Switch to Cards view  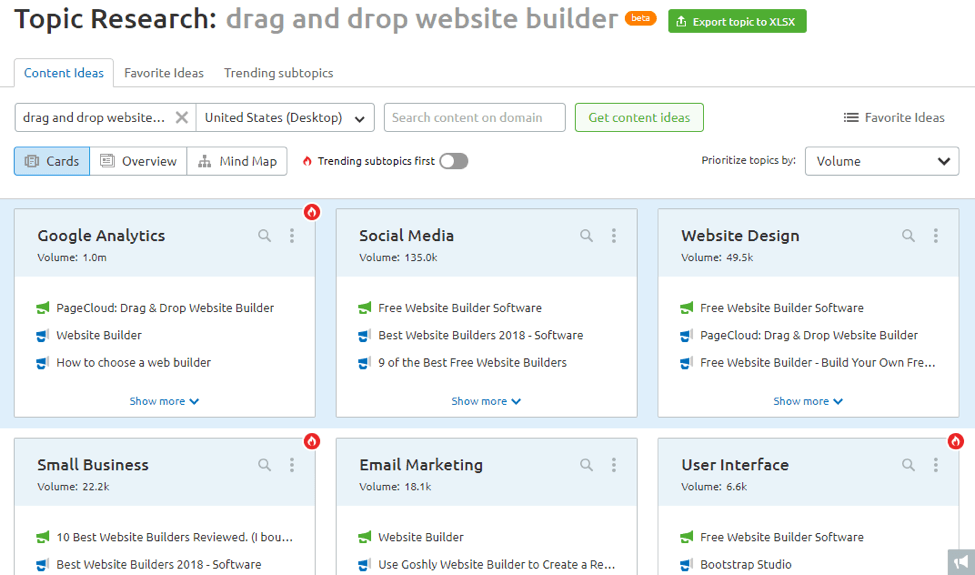[52, 161]
